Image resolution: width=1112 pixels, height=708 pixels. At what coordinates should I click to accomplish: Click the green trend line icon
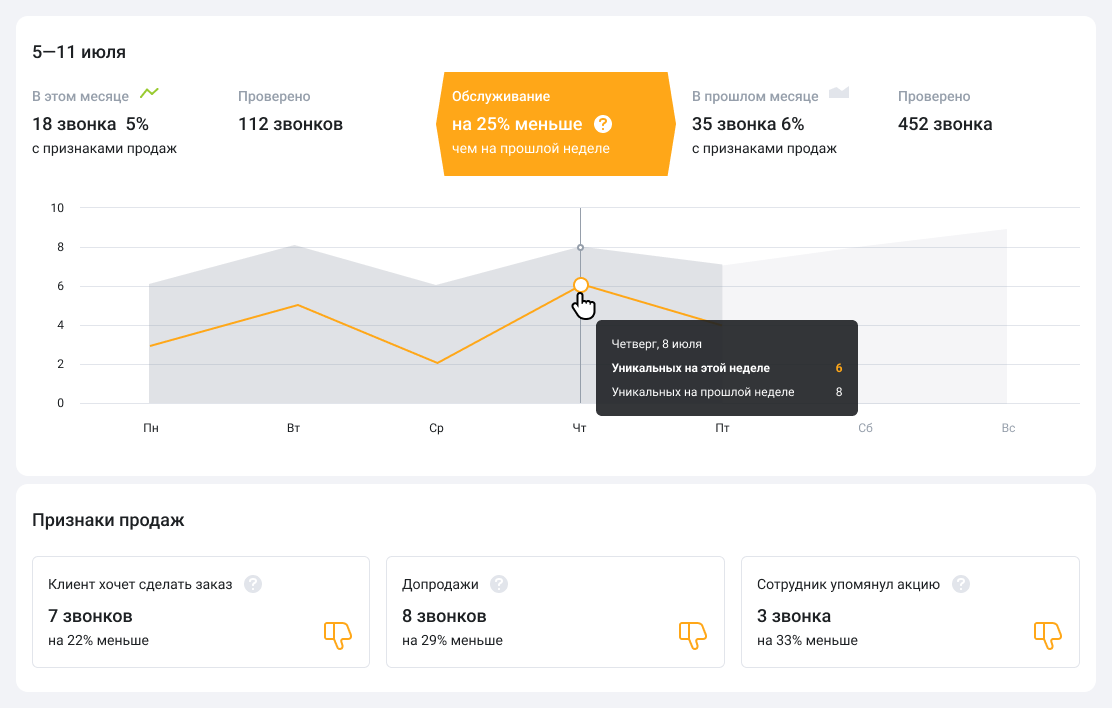tap(149, 93)
